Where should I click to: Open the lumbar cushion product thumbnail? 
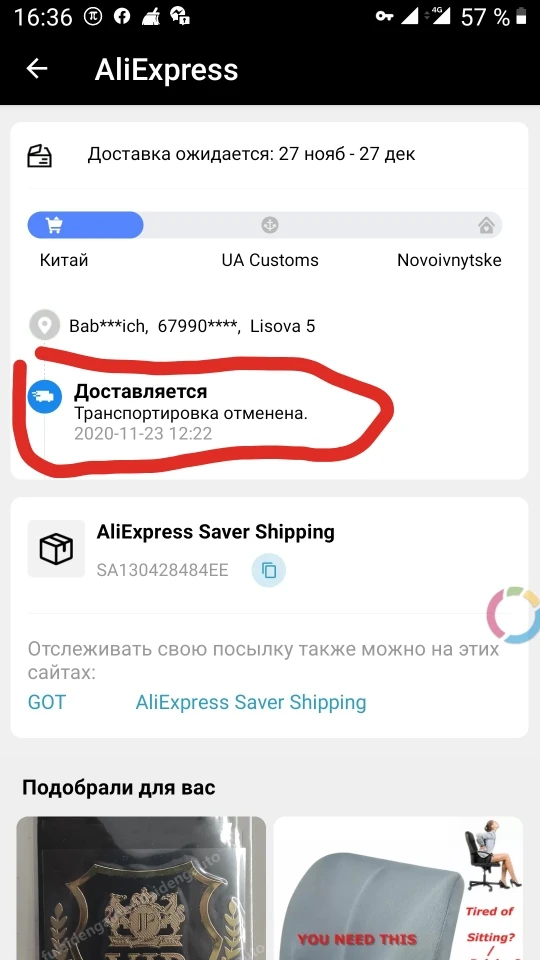pos(398,888)
